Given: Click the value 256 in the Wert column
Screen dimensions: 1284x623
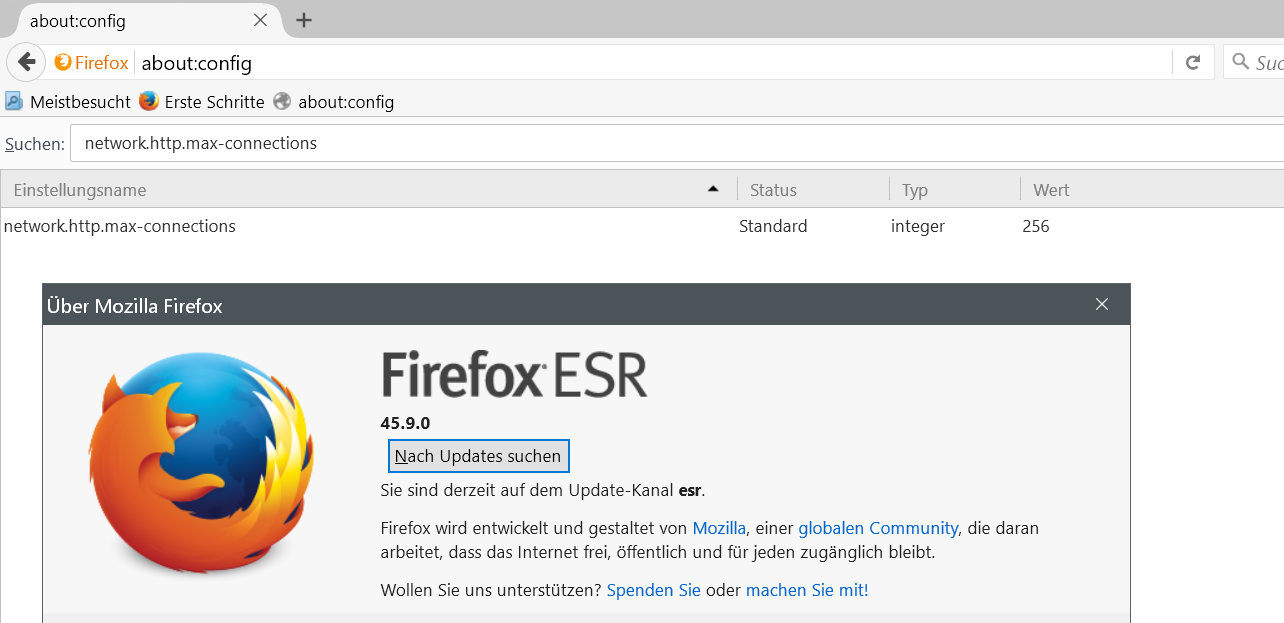Looking at the screenshot, I should pos(1036,226).
